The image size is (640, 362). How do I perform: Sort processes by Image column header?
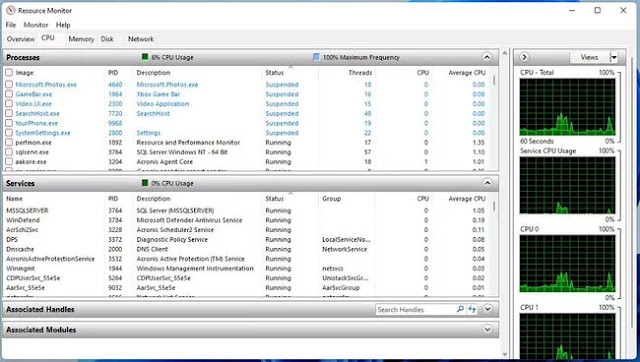click(24, 73)
